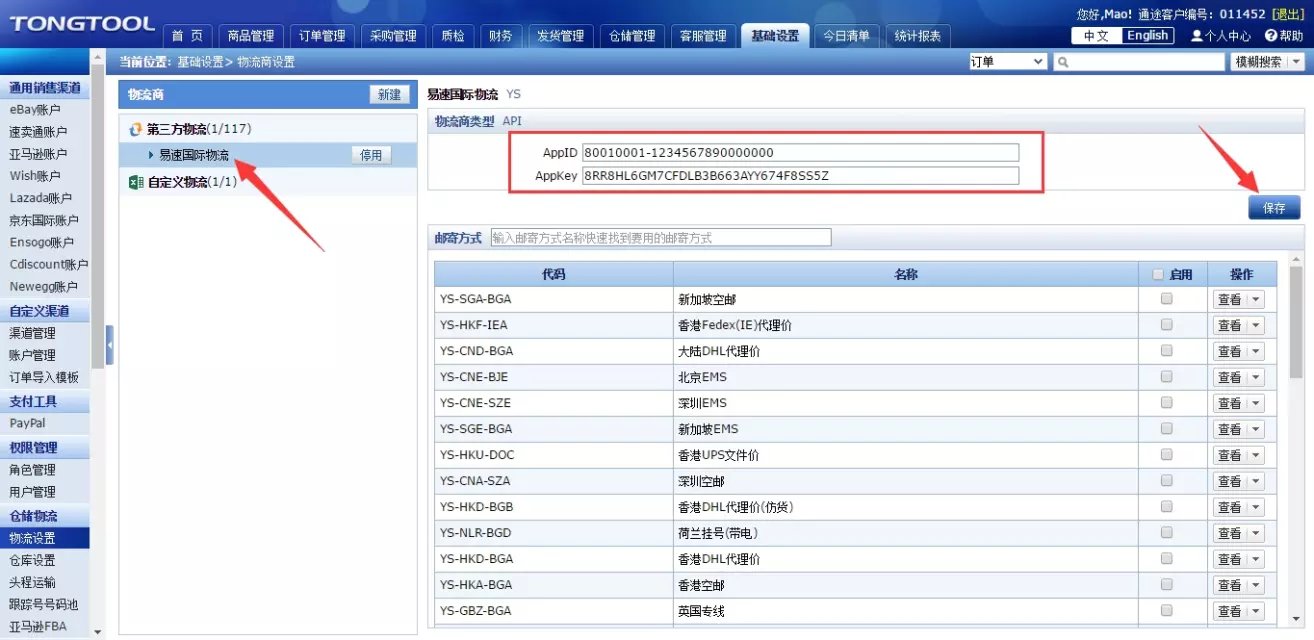
Task: Enable the YS-CNE-BJE 北京EMS checkbox
Action: point(1166,377)
